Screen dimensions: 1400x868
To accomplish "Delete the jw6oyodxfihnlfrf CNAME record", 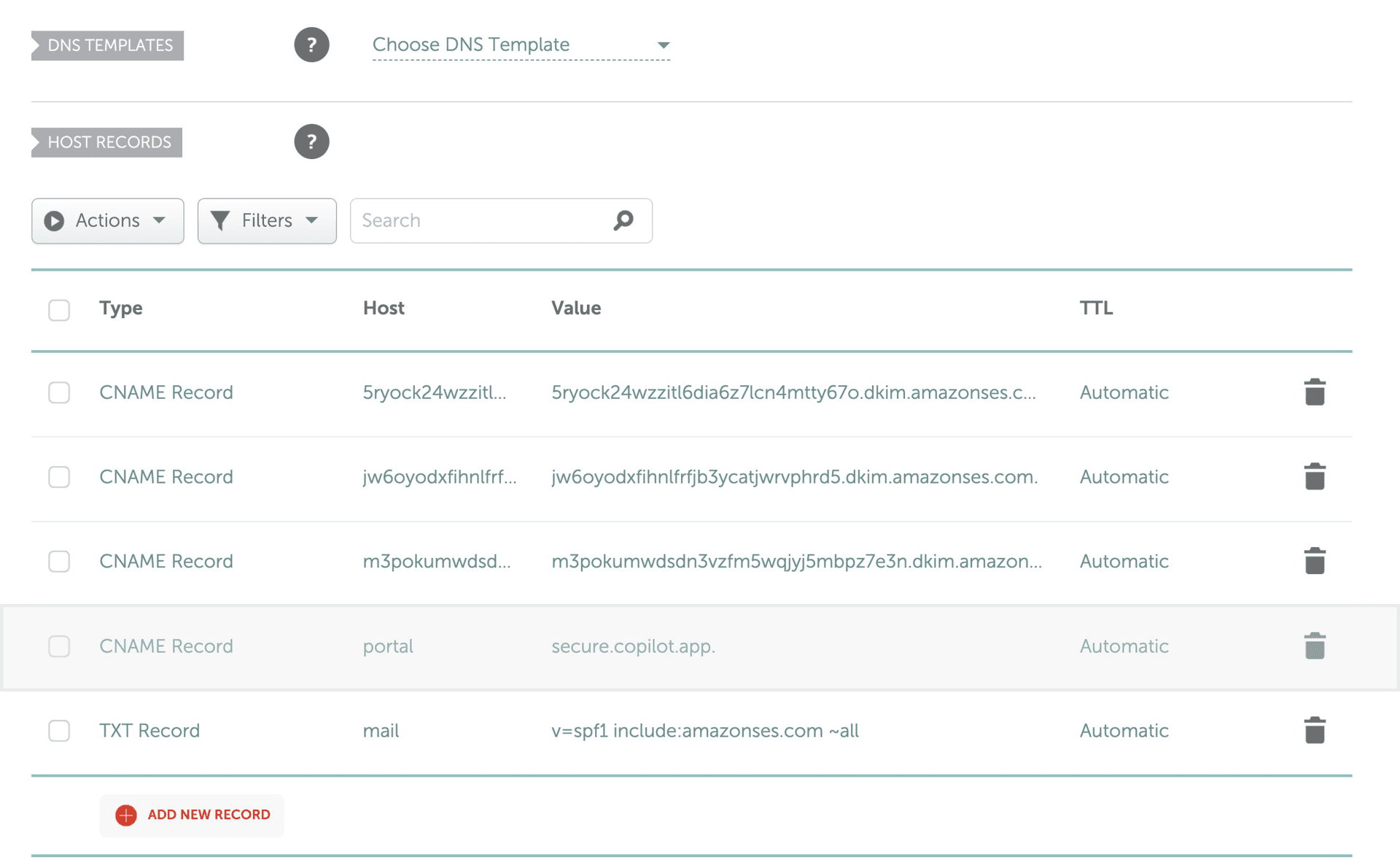I will (x=1315, y=476).
